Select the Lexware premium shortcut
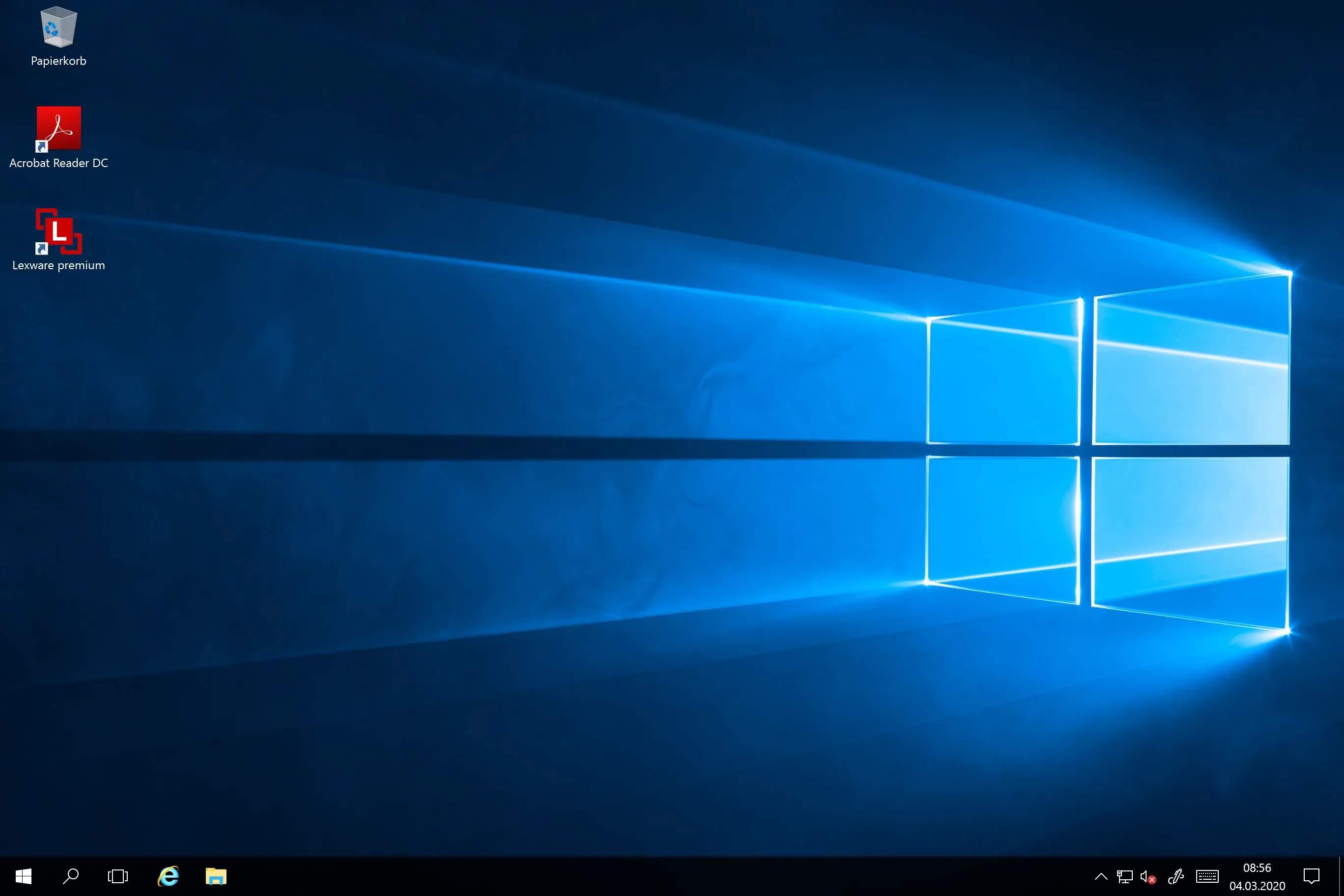This screenshot has width=1344, height=896. pyautogui.click(x=58, y=231)
